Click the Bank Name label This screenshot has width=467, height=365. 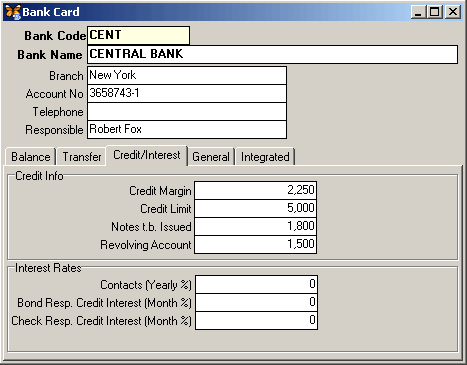click(50, 55)
